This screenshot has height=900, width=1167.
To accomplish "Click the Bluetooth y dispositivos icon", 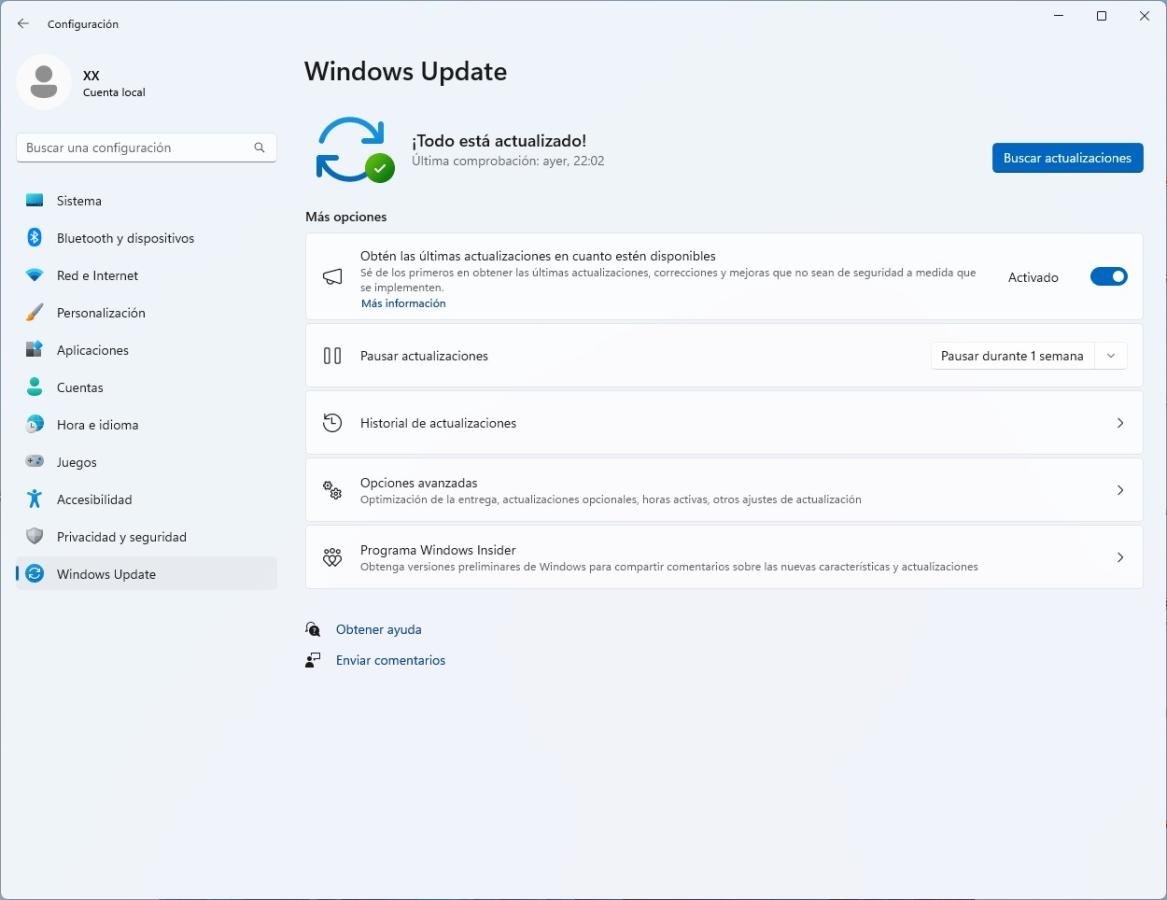I will coord(35,238).
